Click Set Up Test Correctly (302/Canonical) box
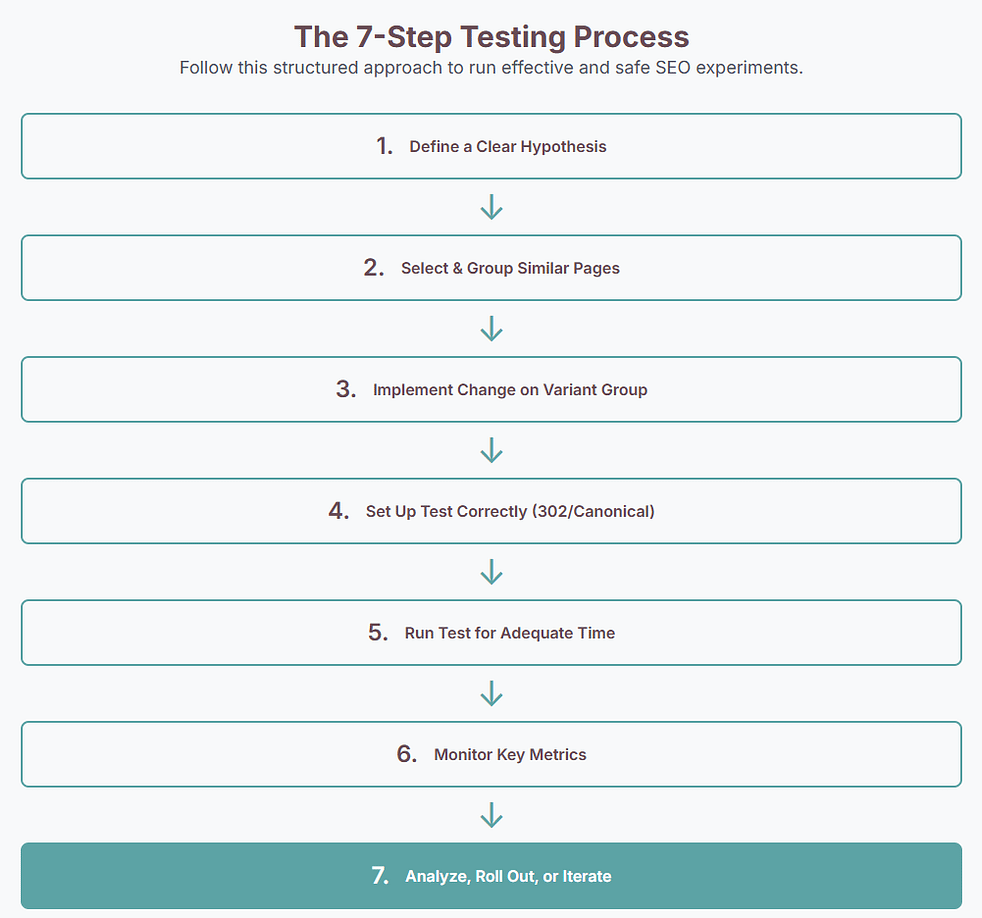The height and width of the screenshot is (918, 982). [491, 511]
